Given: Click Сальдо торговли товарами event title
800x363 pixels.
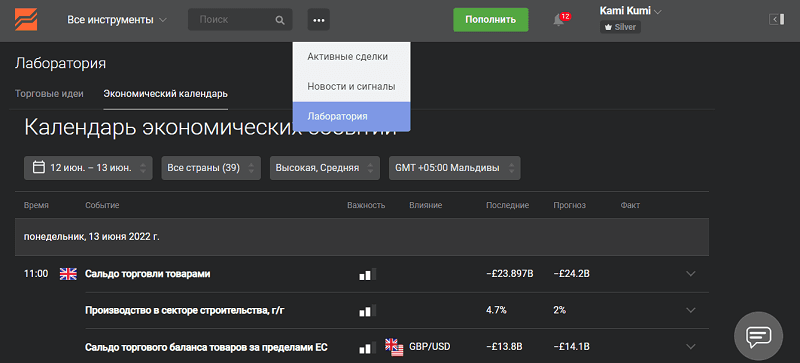Looking at the screenshot, I should [147, 274].
